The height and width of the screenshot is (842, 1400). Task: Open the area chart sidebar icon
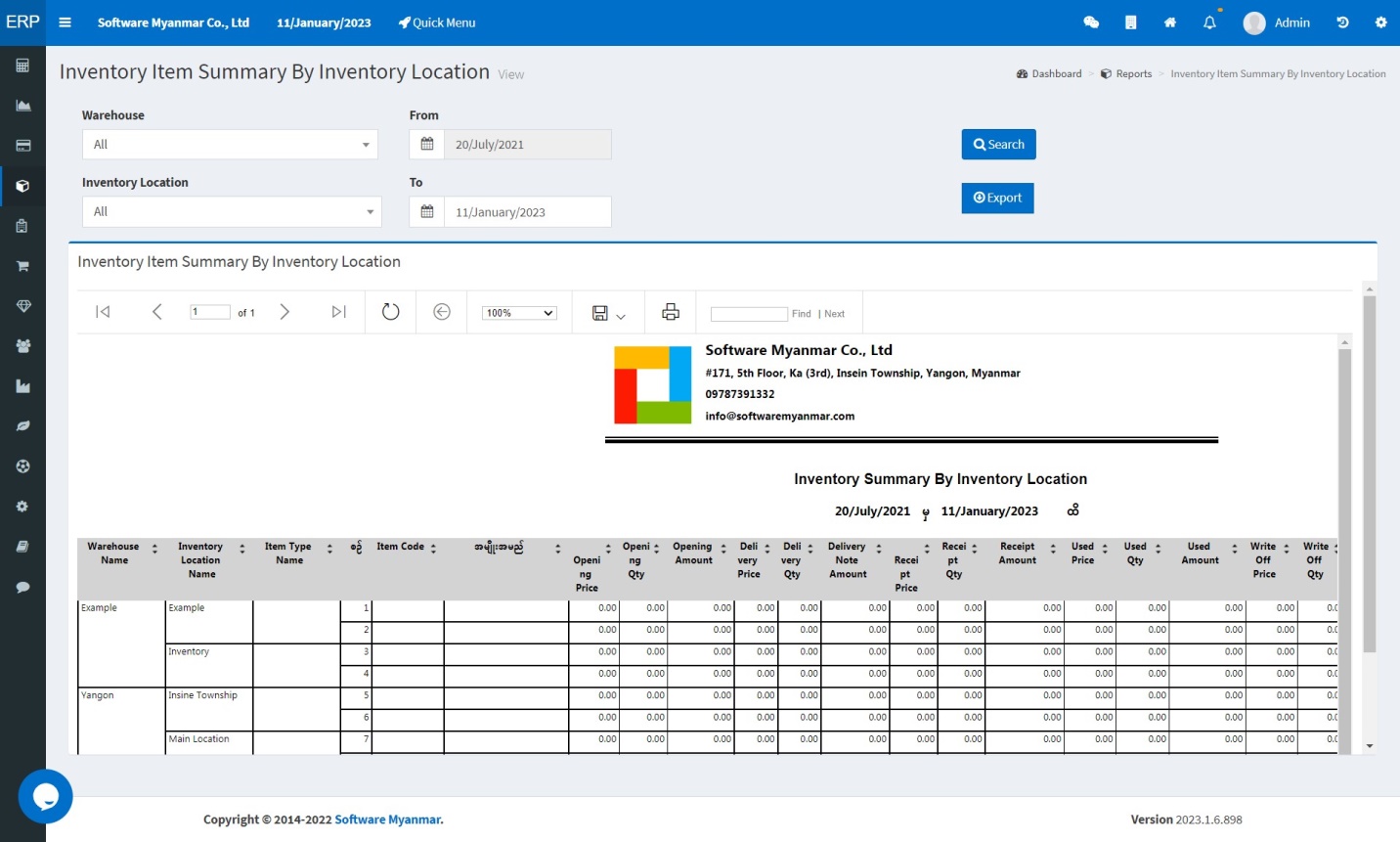[x=22, y=106]
